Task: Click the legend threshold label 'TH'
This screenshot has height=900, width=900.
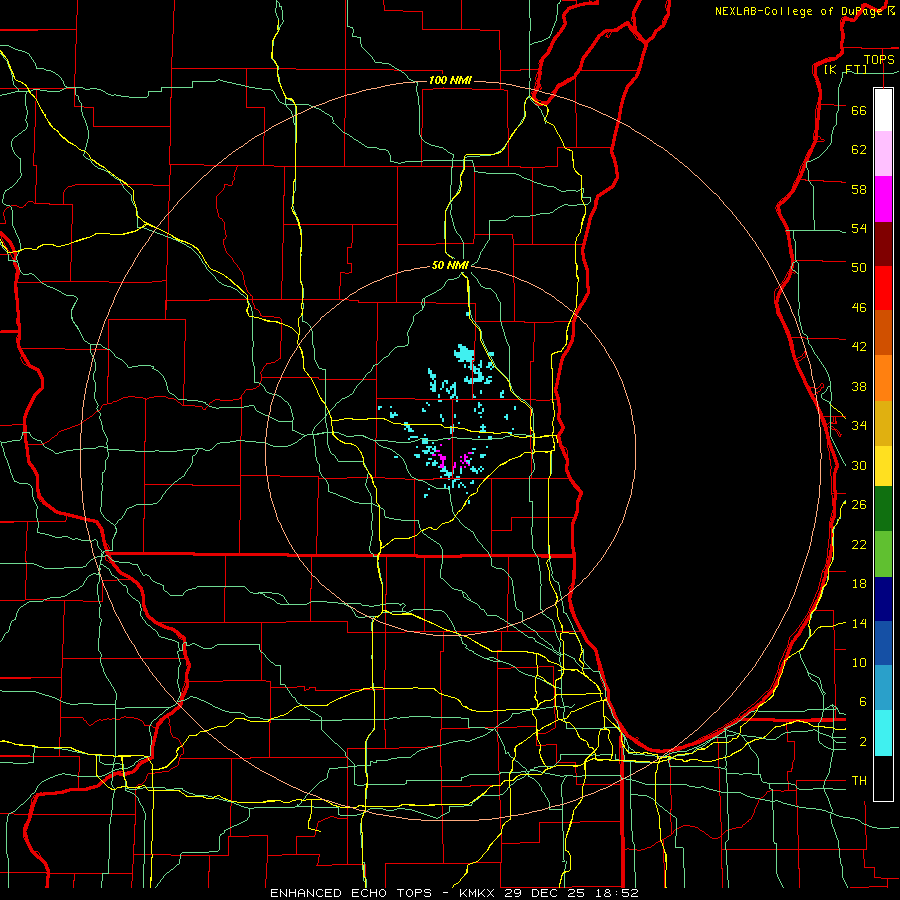Action: [x=859, y=781]
